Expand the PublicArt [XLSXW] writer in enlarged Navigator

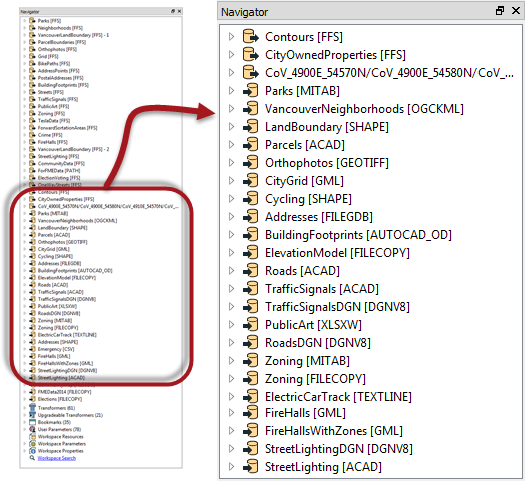(x=231, y=325)
